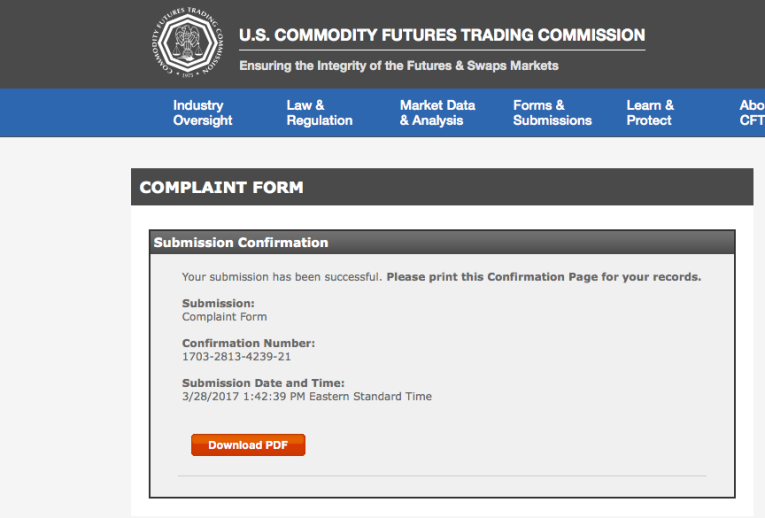Open the partially visible About CFTC menu
The image size is (765, 518).
tap(751, 113)
